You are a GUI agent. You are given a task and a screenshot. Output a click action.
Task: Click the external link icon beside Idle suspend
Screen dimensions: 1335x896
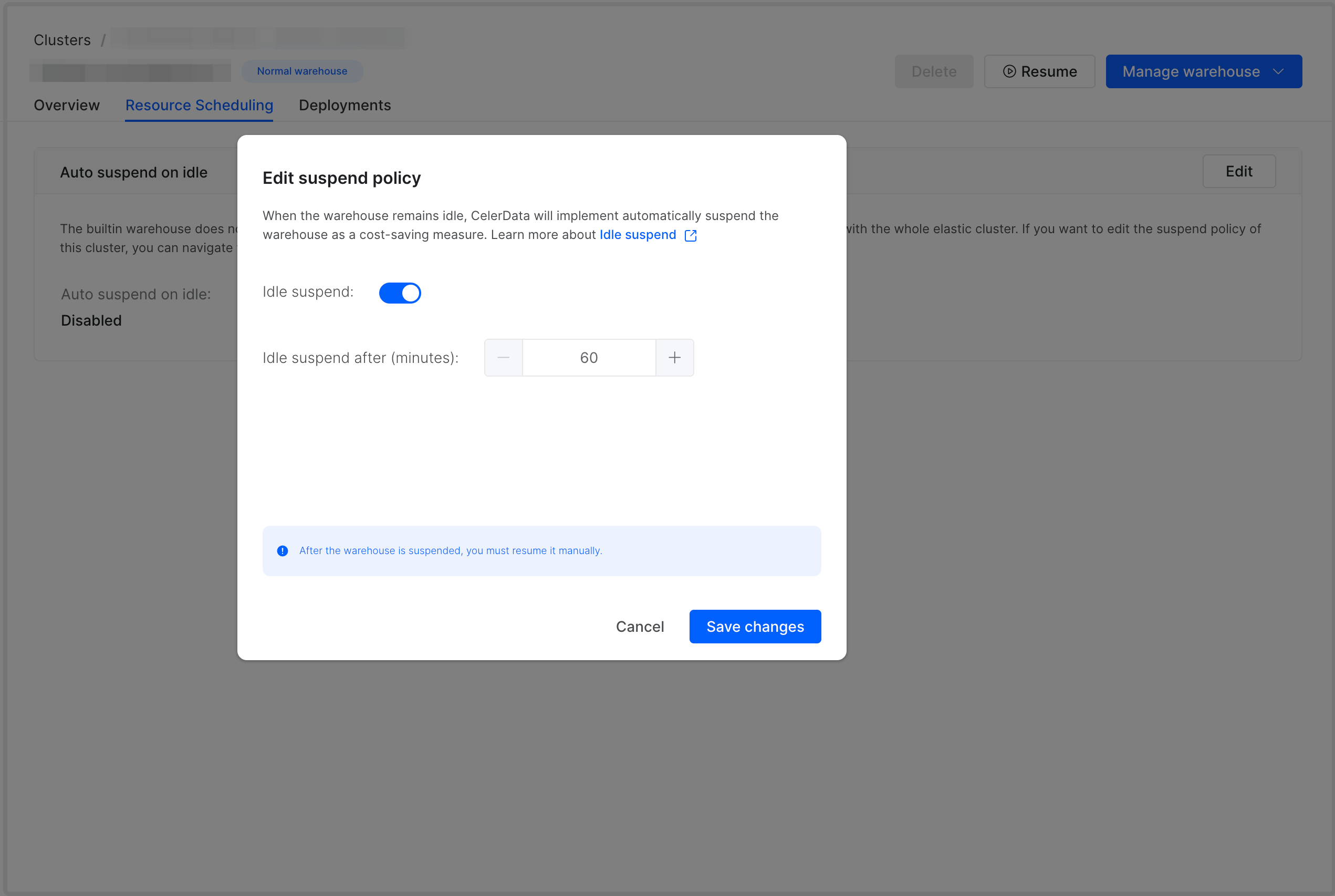[691, 235]
